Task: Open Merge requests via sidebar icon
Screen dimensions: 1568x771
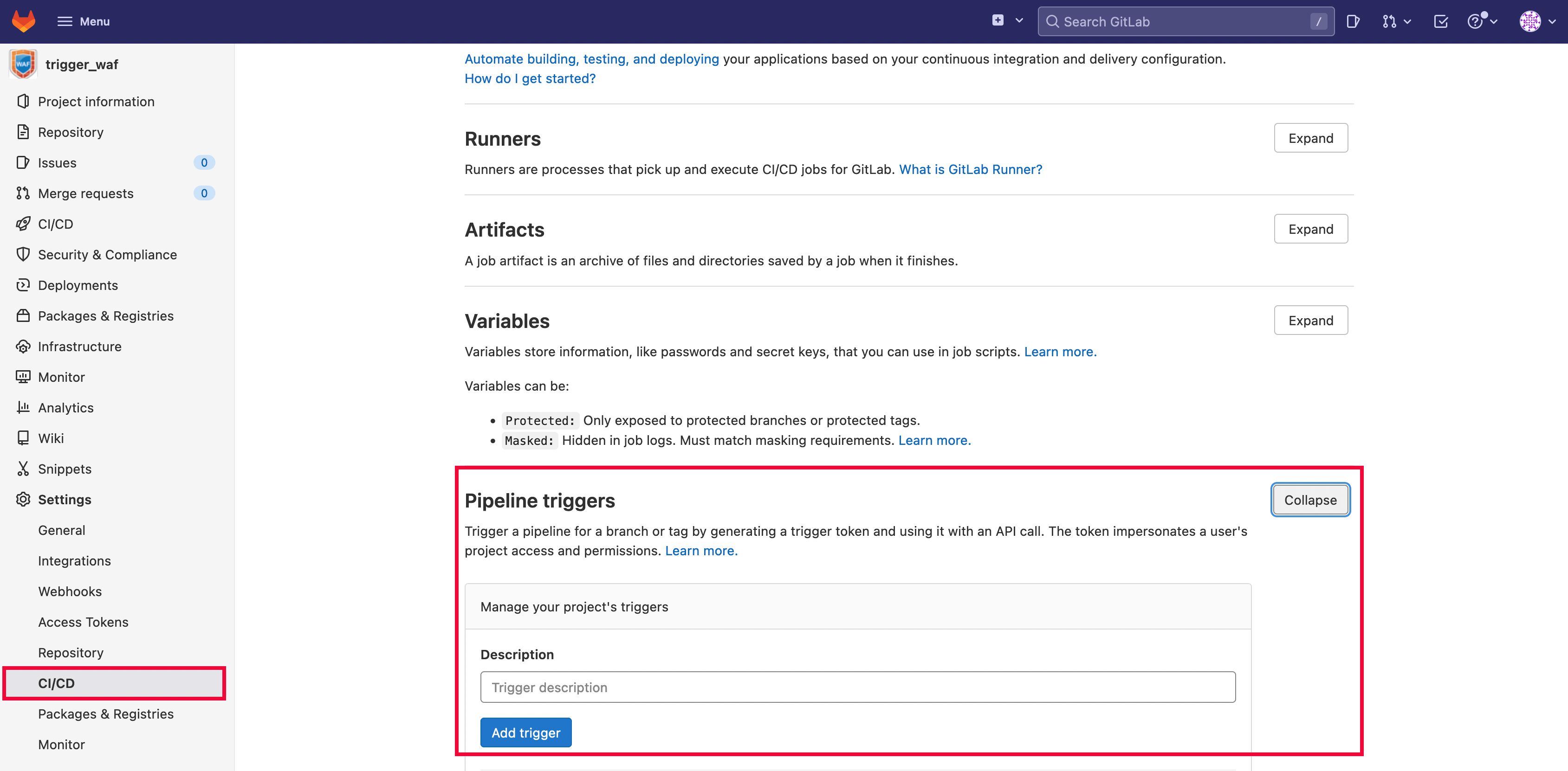Action: (x=23, y=193)
